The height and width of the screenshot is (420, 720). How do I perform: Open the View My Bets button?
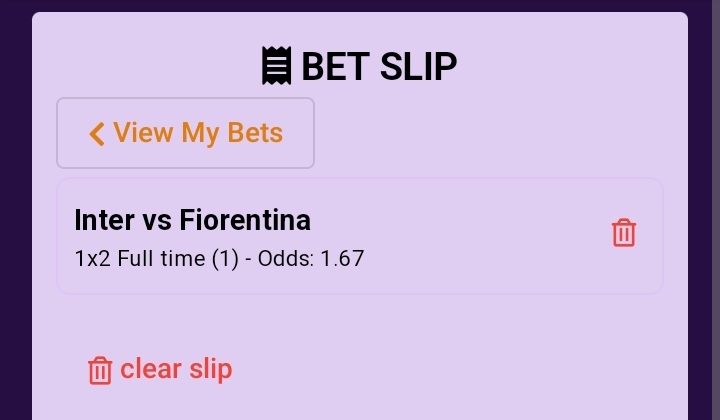(186, 133)
